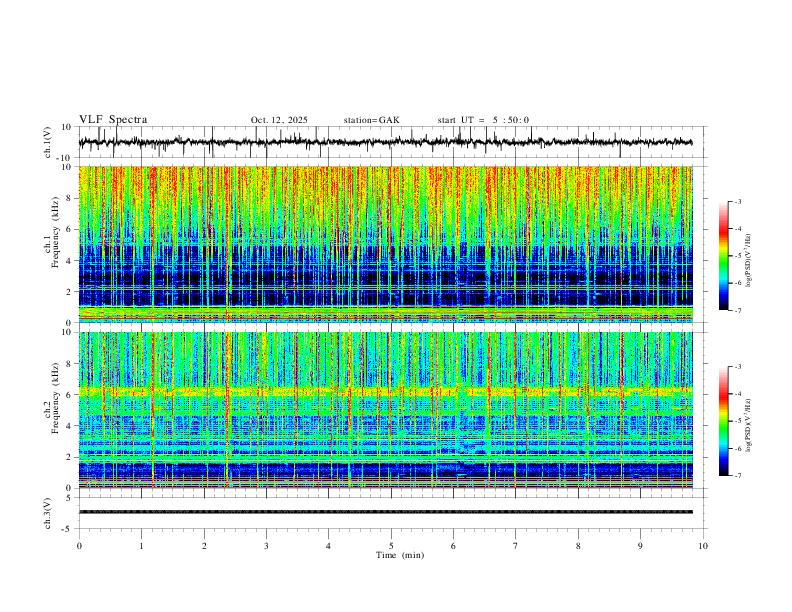
Task: Click the ch.1 PSD color bar
Action: pyautogui.click(x=724, y=256)
